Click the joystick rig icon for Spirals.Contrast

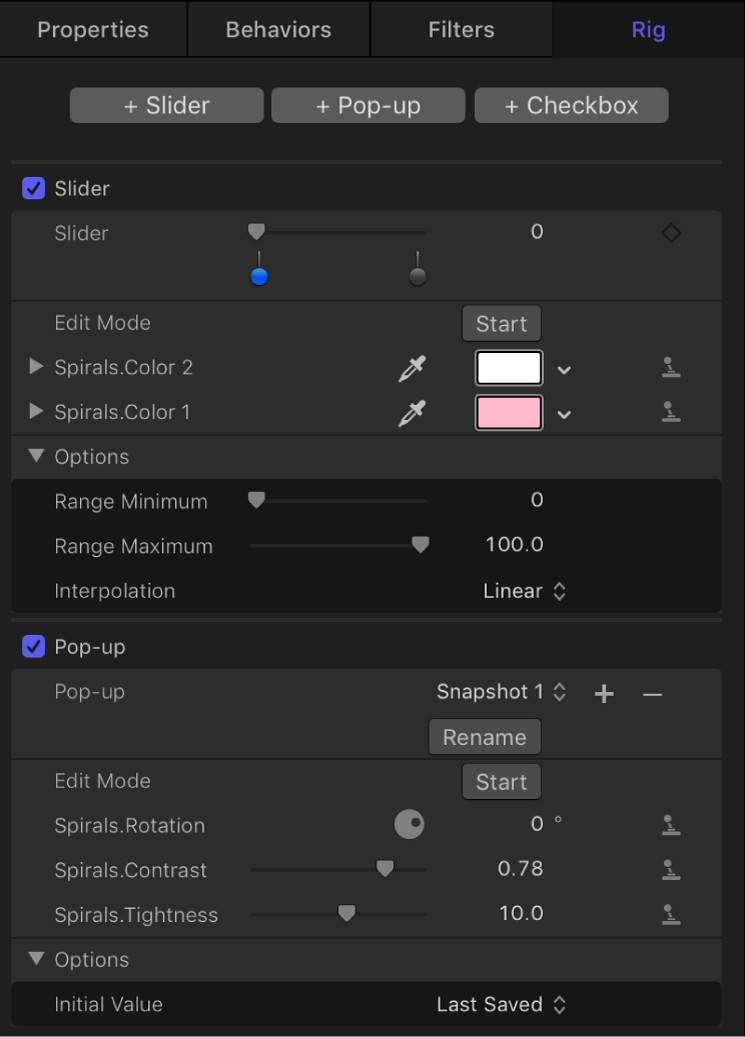tap(671, 869)
